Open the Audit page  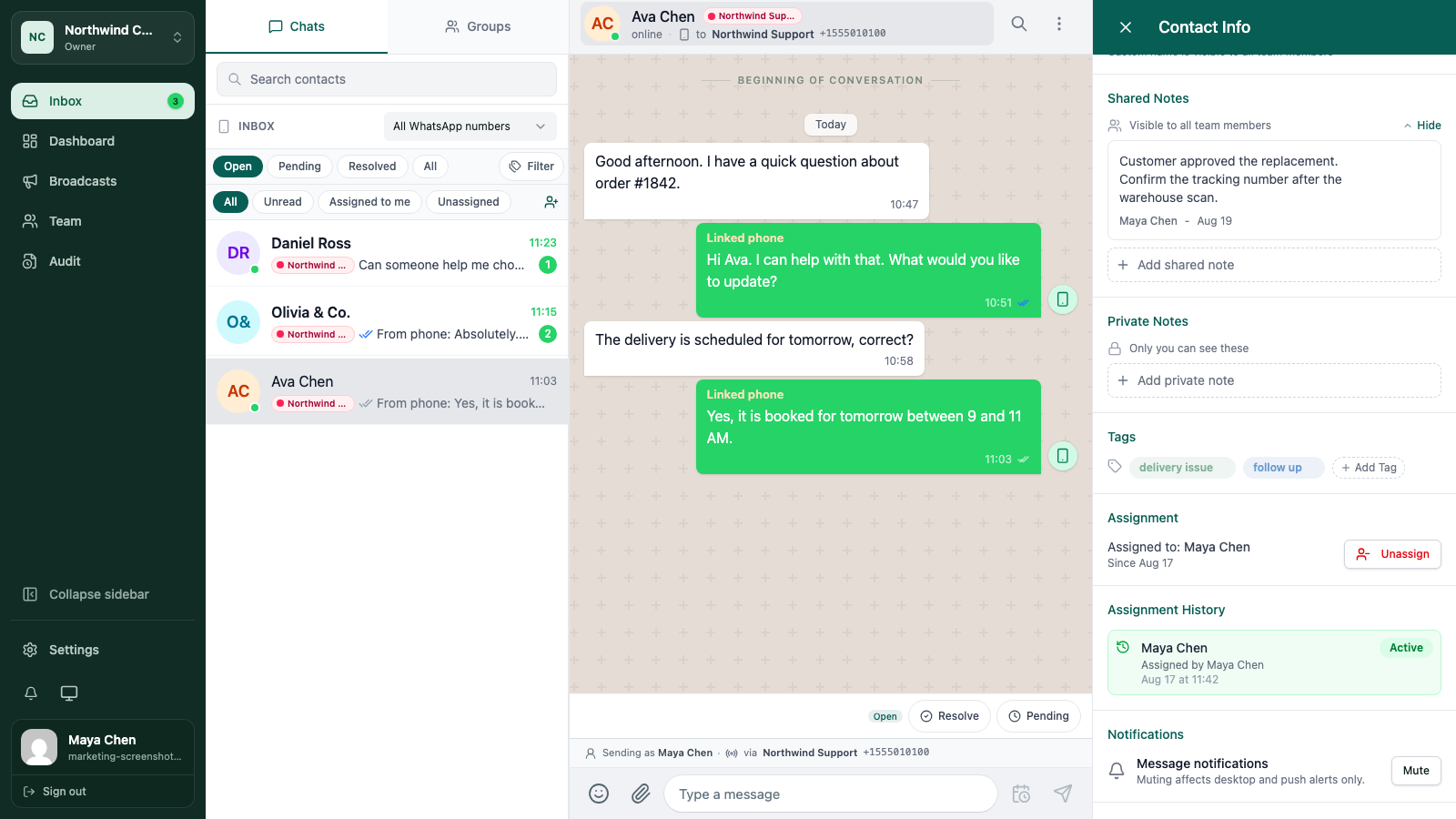click(103, 261)
